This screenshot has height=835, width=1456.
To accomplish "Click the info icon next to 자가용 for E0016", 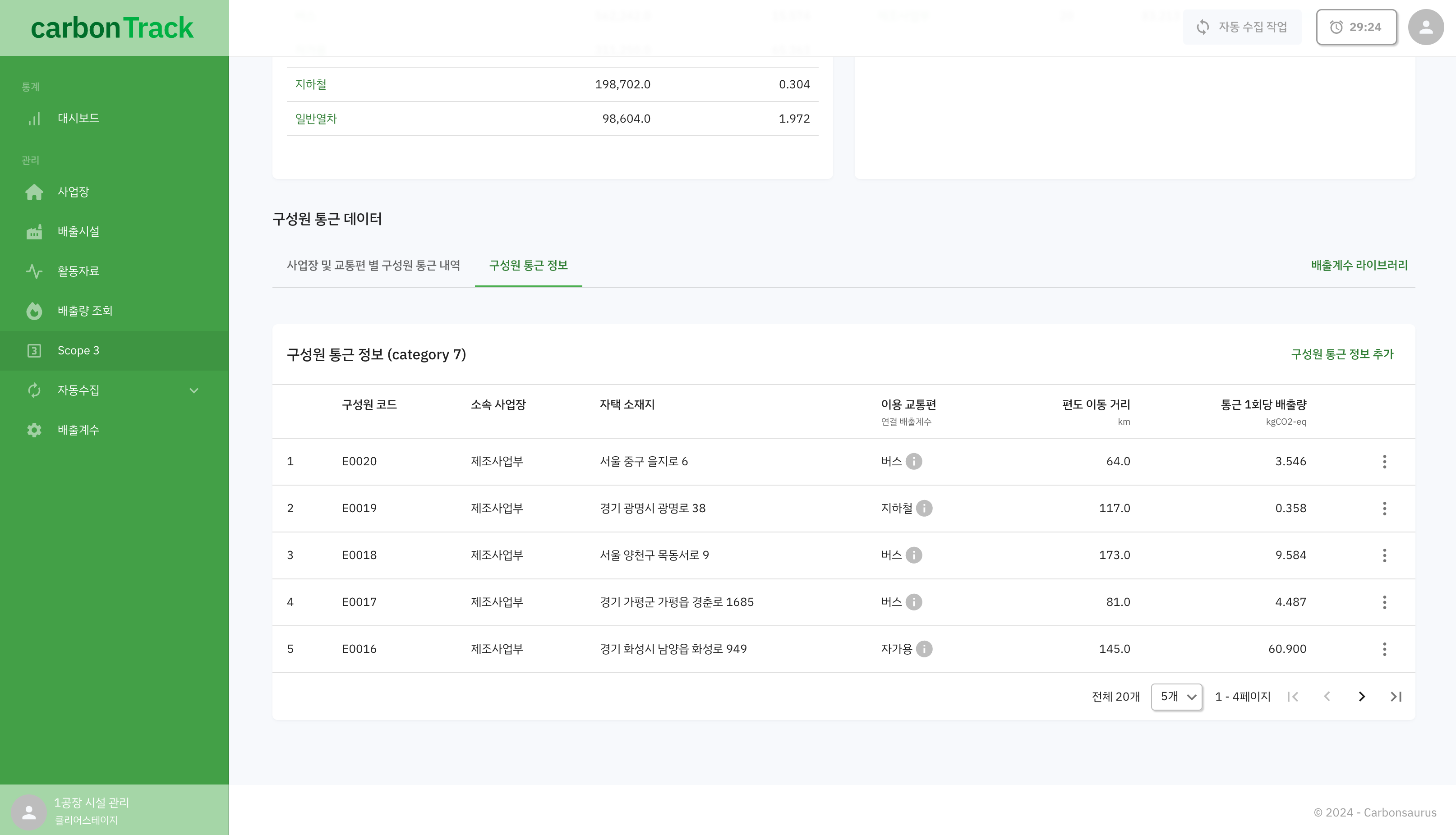I will point(924,649).
